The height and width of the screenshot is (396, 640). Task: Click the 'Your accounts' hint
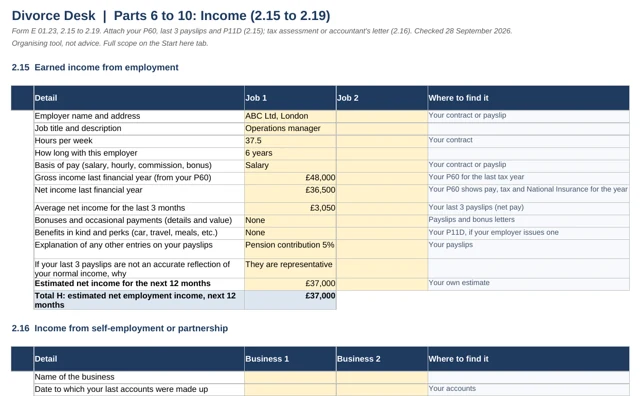pyautogui.click(x=452, y=388)
